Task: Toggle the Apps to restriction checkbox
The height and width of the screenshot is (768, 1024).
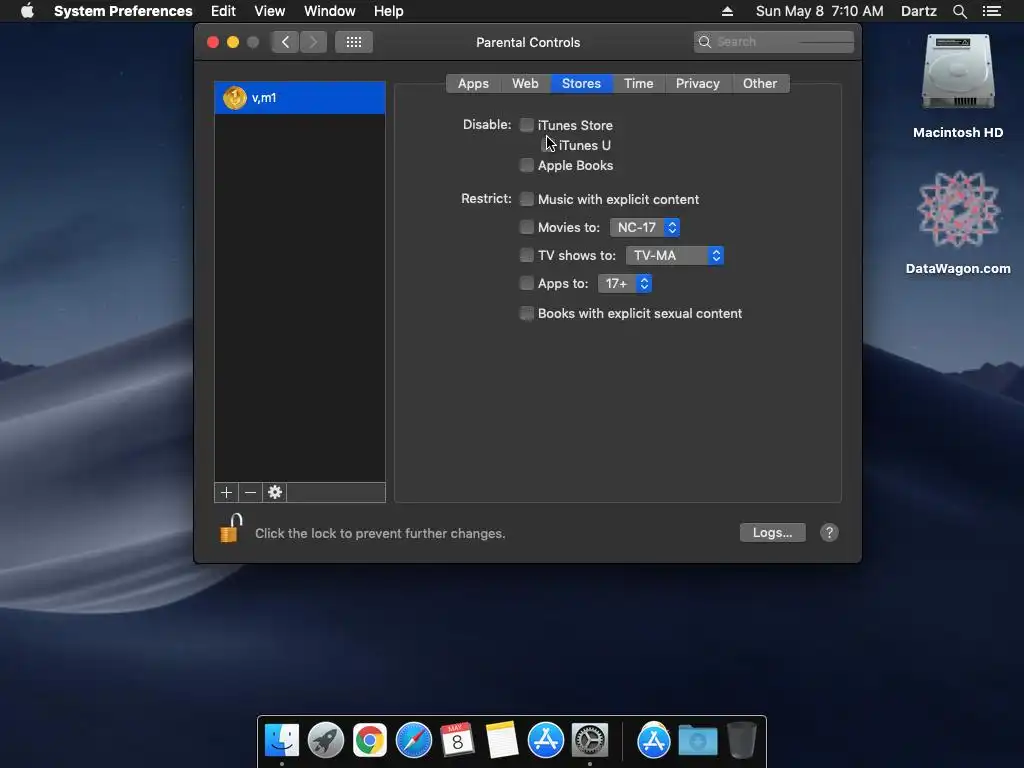Action: click(526, 283)
